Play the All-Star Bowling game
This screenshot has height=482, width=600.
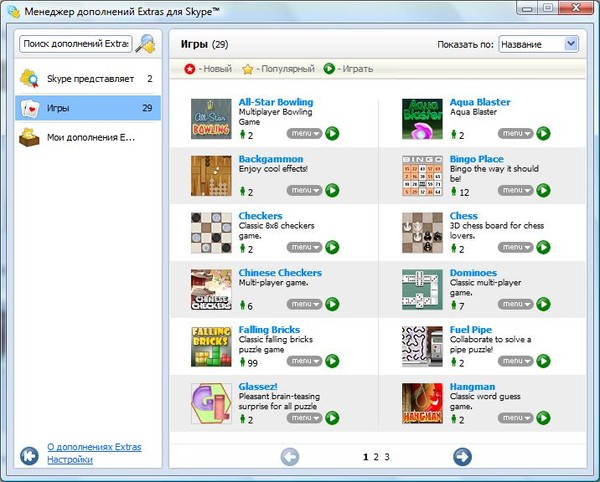[x=332, y=134]
